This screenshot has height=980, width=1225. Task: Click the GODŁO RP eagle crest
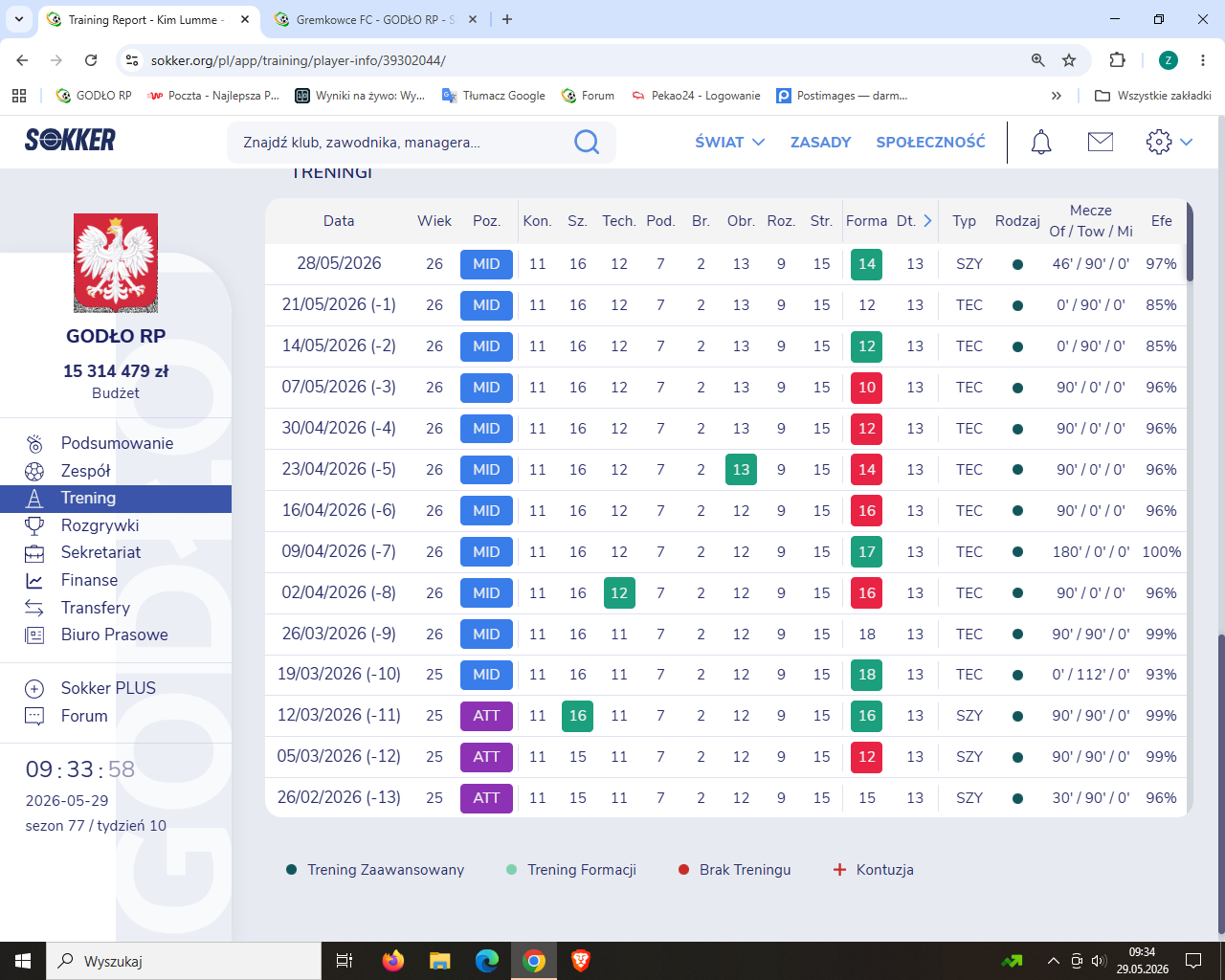pos(116,263)
